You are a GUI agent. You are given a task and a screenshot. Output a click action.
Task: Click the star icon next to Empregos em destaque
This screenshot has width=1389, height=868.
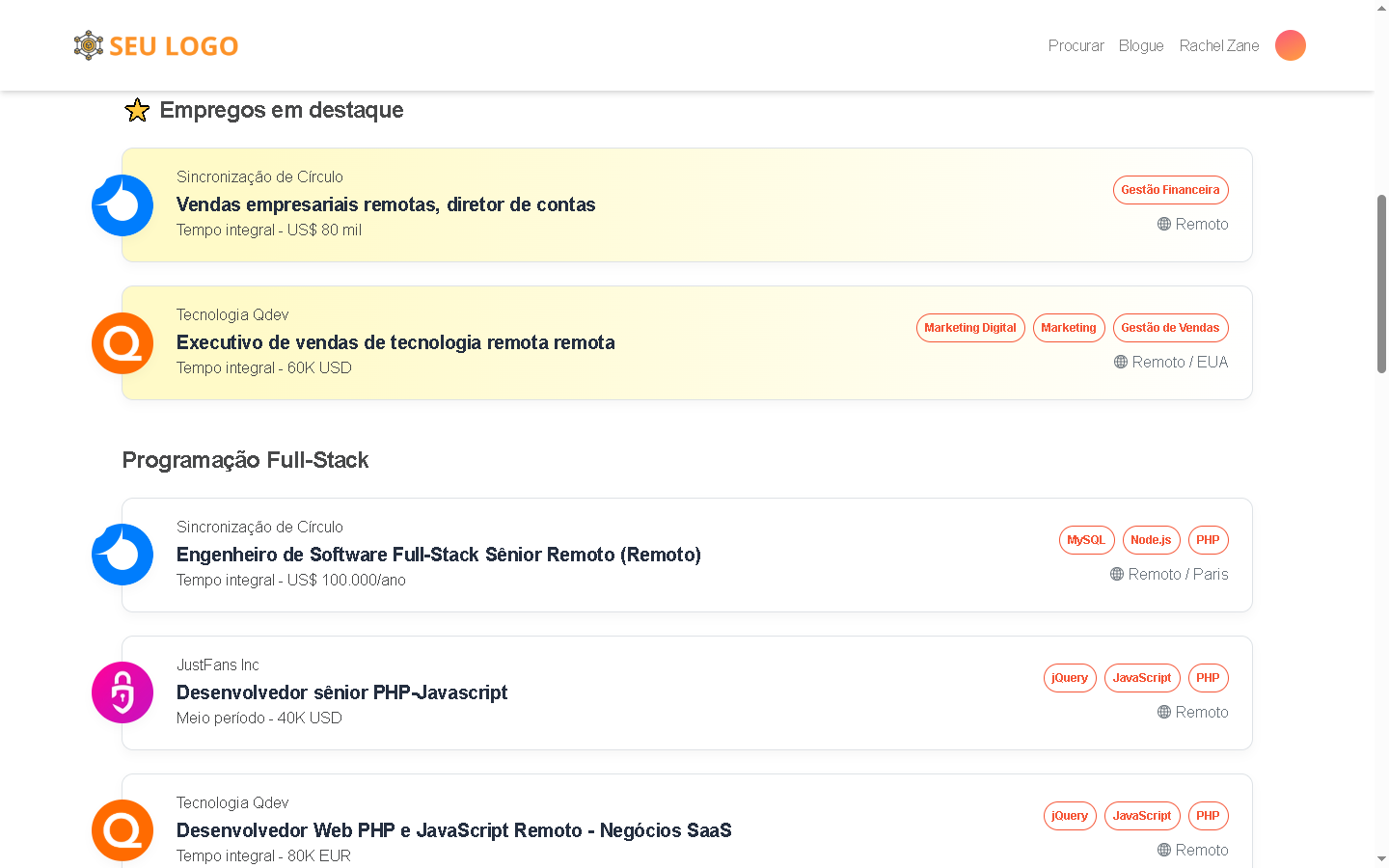click(137, 110)
